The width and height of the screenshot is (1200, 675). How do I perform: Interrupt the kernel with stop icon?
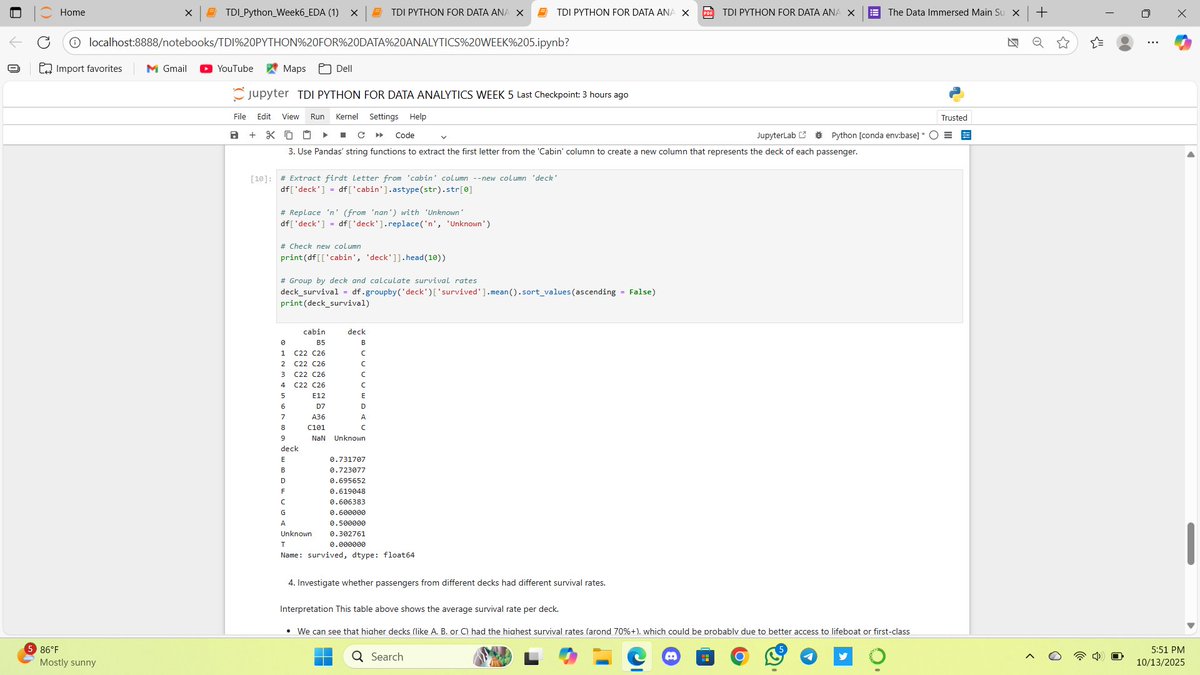coord(343,135)
